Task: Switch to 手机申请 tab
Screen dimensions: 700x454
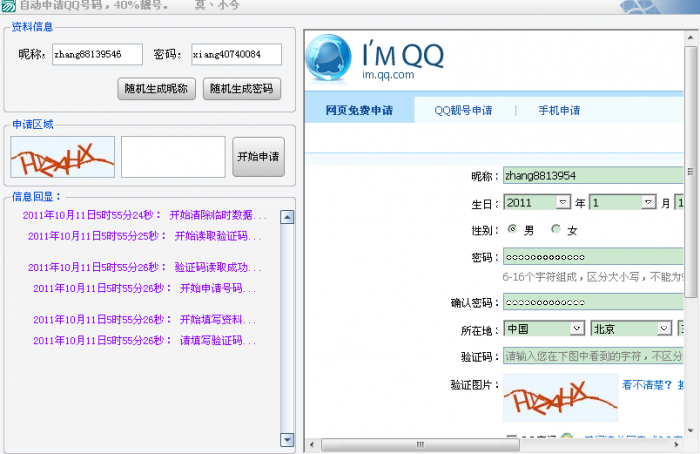Action: (559, 110)
